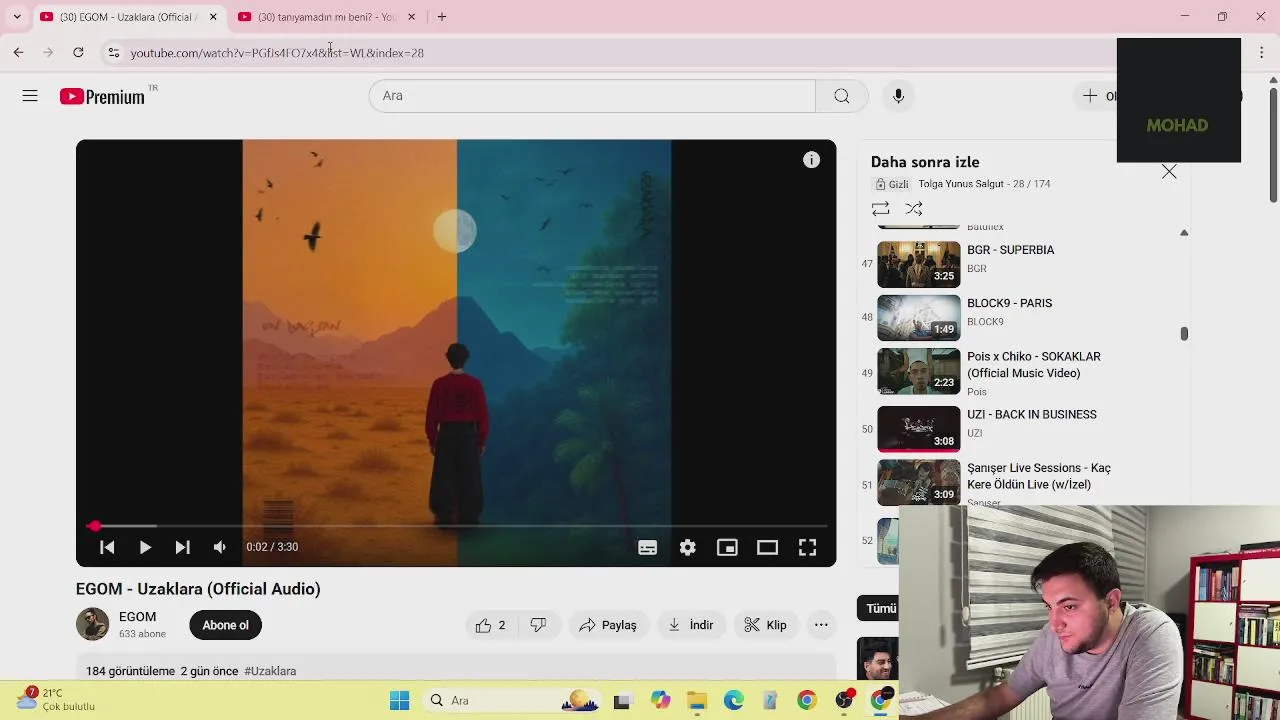Enter full screen mode

807,547
